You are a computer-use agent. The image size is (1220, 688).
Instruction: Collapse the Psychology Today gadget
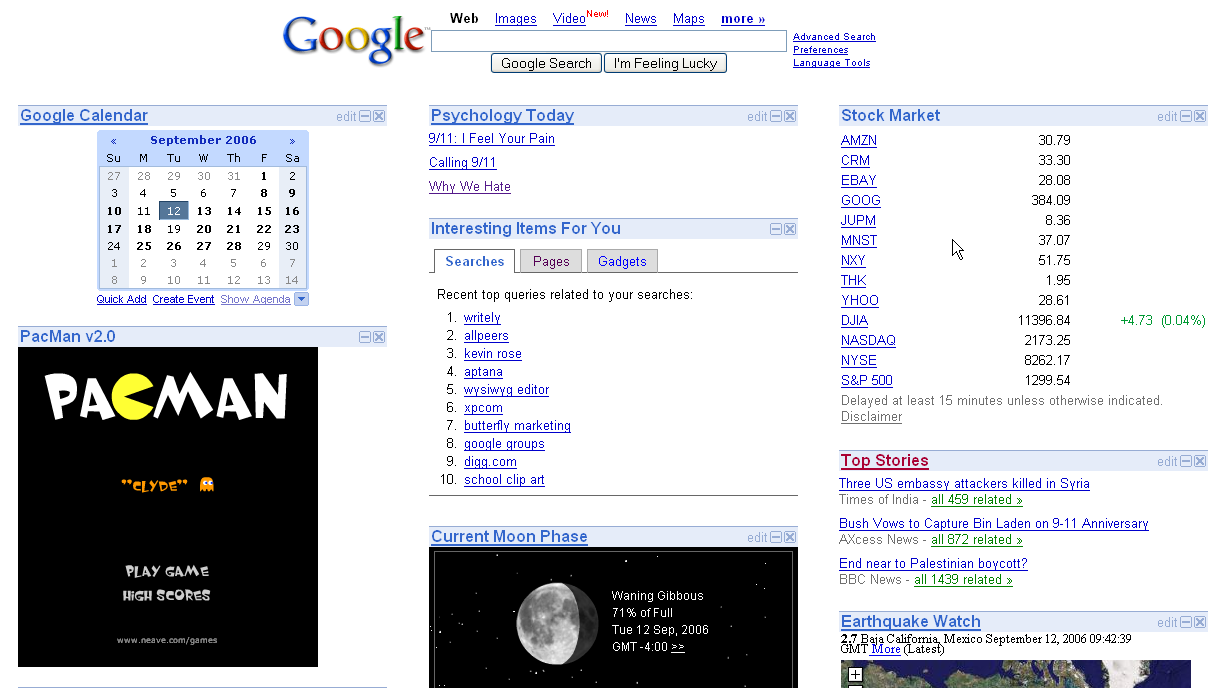[x=776, y=117]
